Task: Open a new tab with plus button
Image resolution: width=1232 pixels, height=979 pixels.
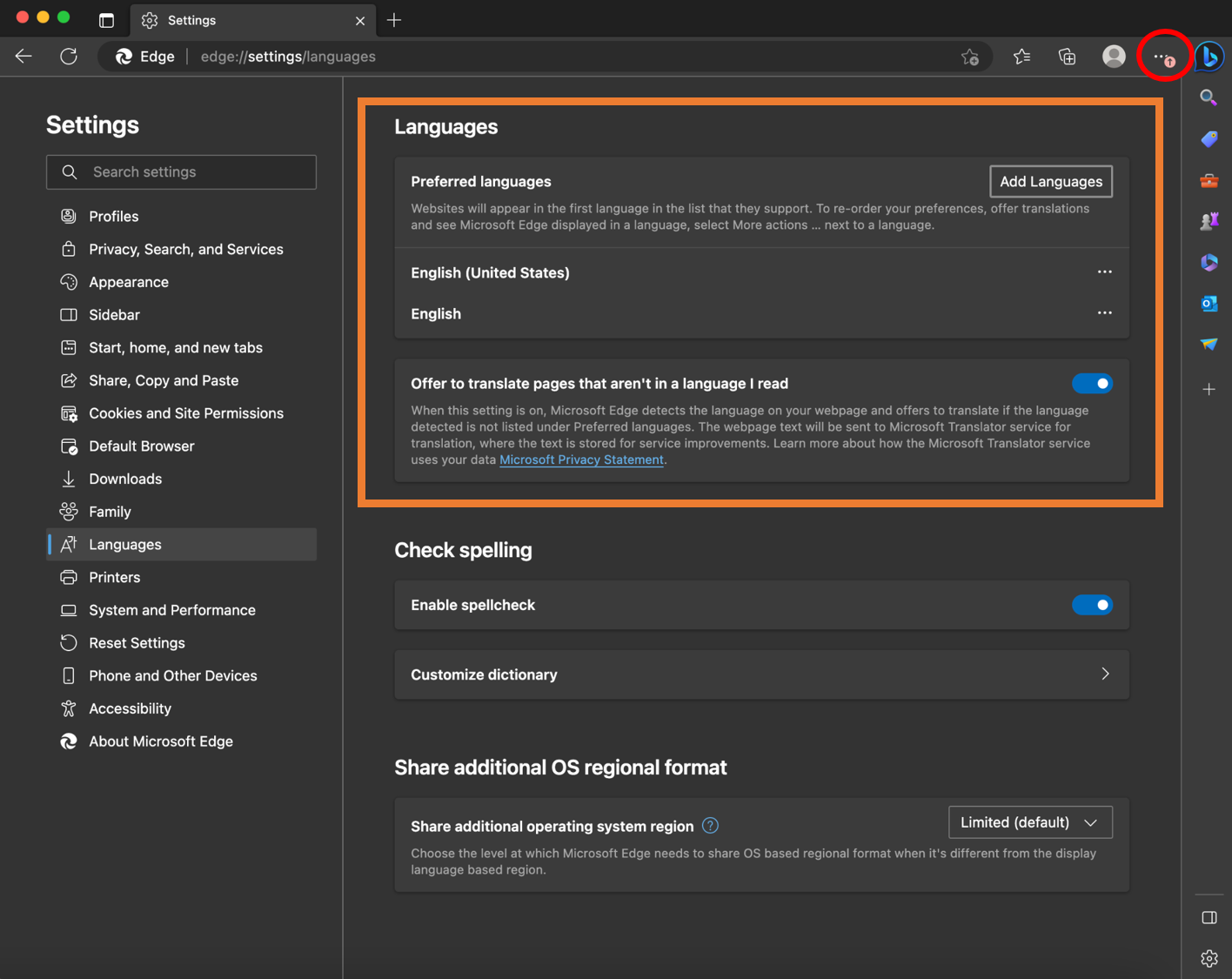Action: [x=394, y=20]
